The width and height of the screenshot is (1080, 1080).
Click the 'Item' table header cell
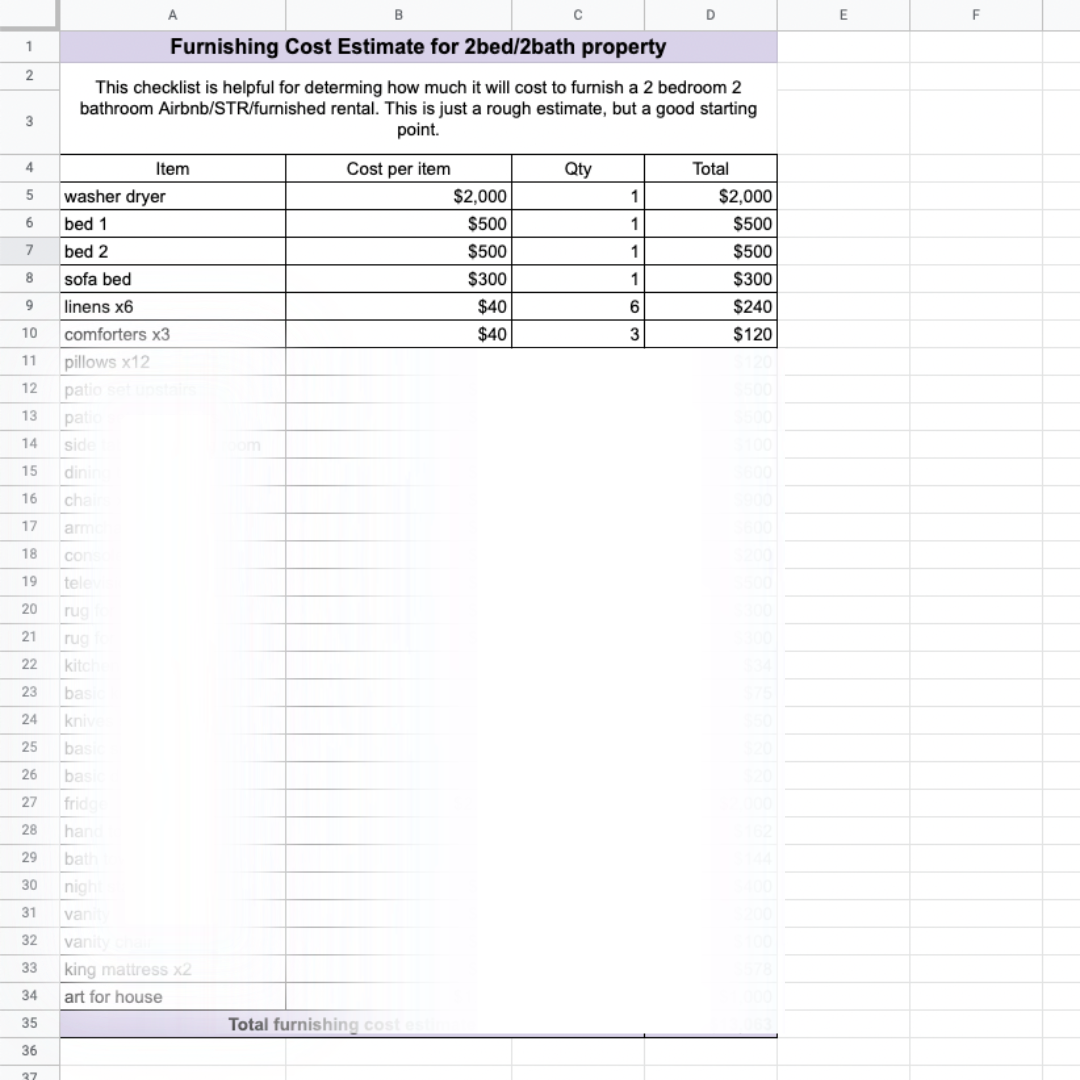click(x=172, y=169)
